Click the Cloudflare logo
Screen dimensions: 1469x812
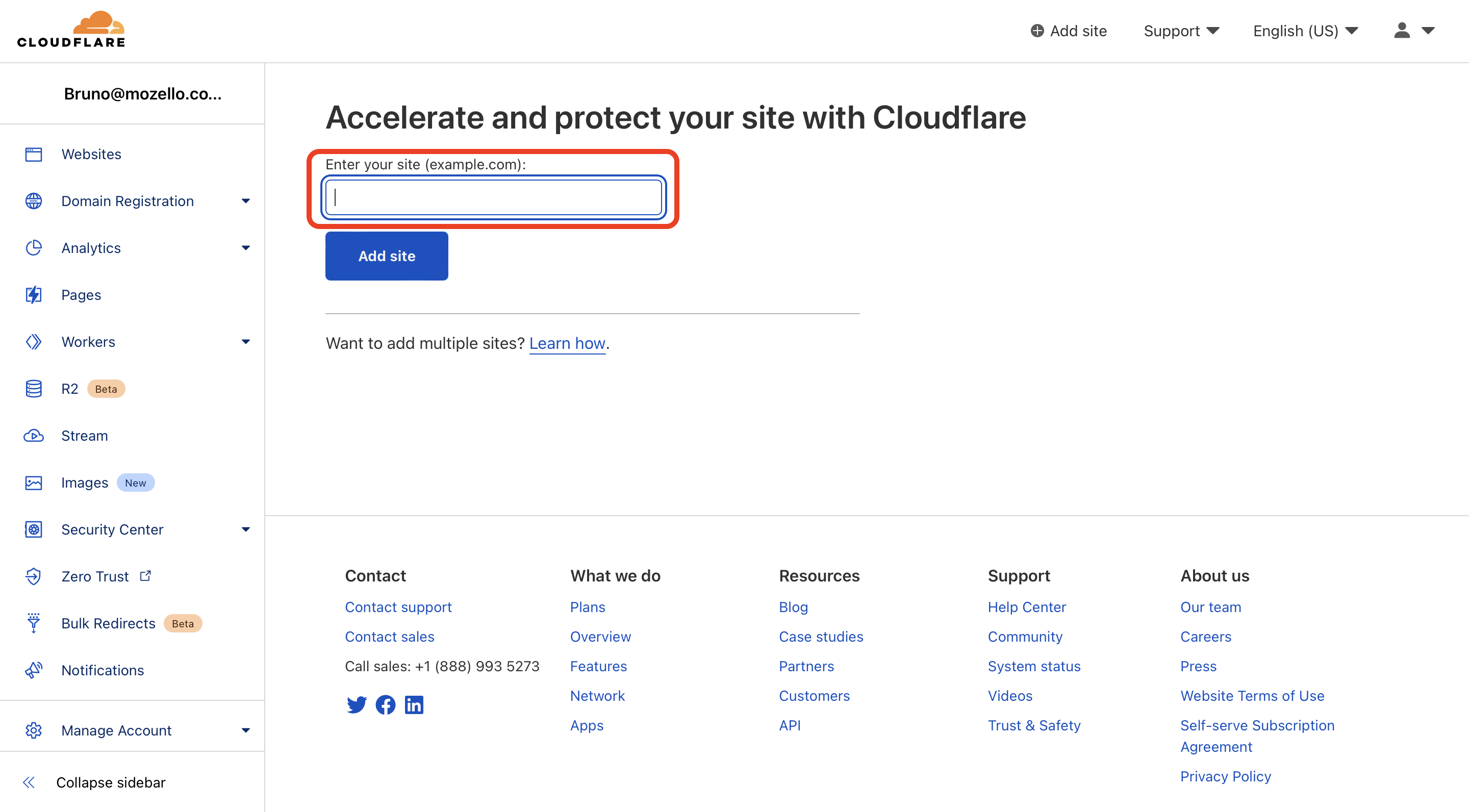pos(71,30)
